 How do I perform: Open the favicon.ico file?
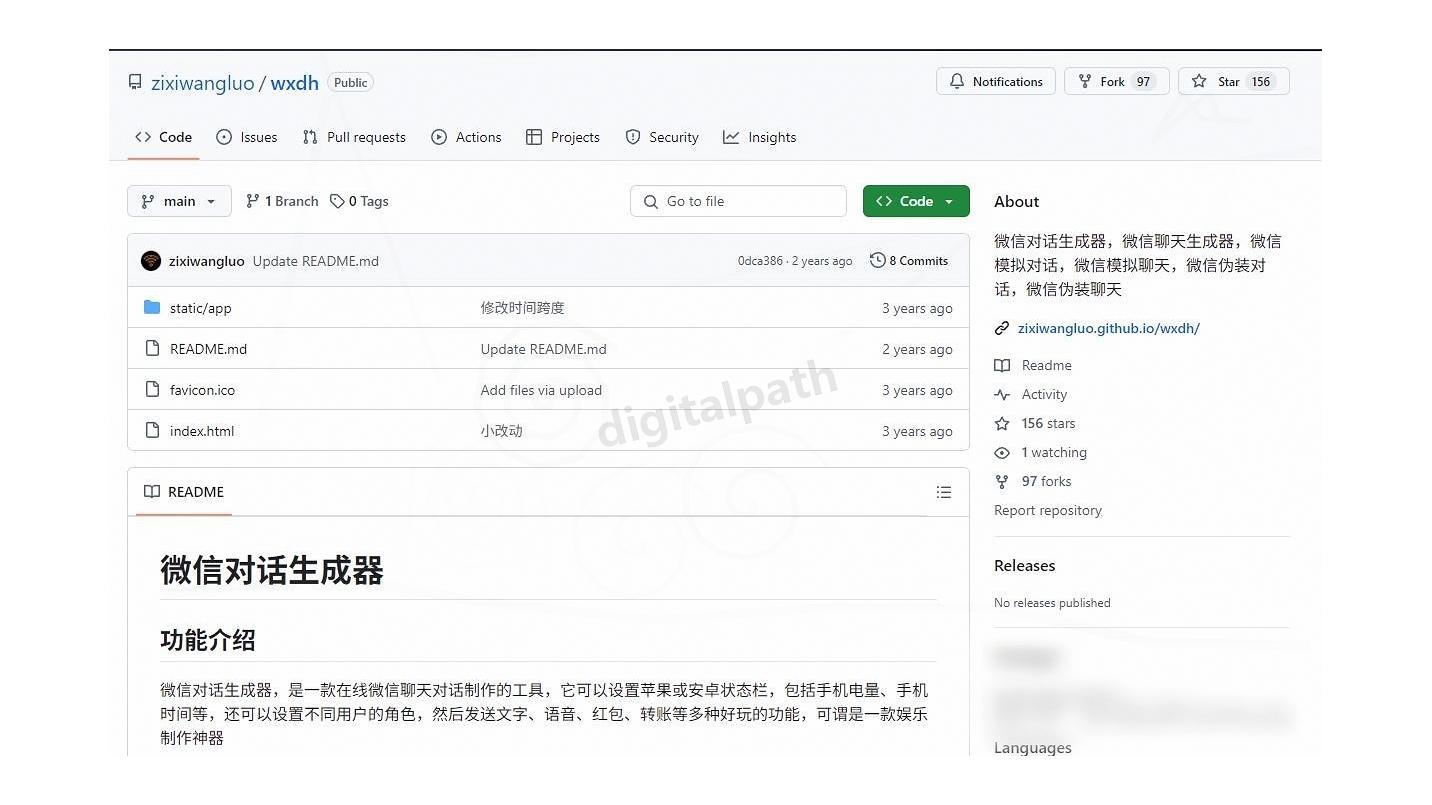pyautogui.click(x=203, y=390)
